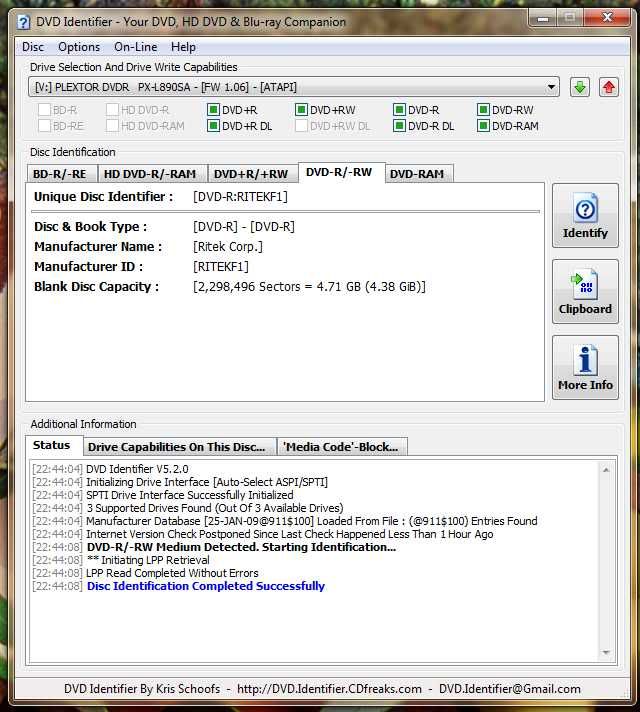Image resolution: width=640 pixels, height=712 pixels.
Task: Toggle the DVD-R checkbox
Action: coord(399,110)
